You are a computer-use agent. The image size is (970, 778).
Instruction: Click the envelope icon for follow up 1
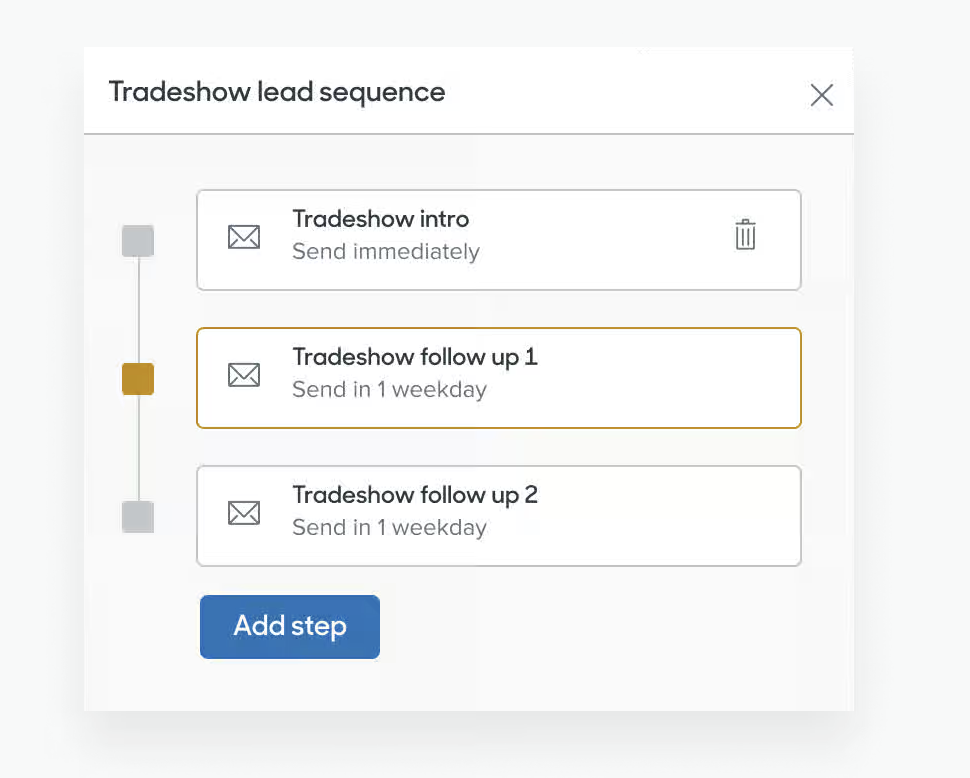(x=244, y=375)
